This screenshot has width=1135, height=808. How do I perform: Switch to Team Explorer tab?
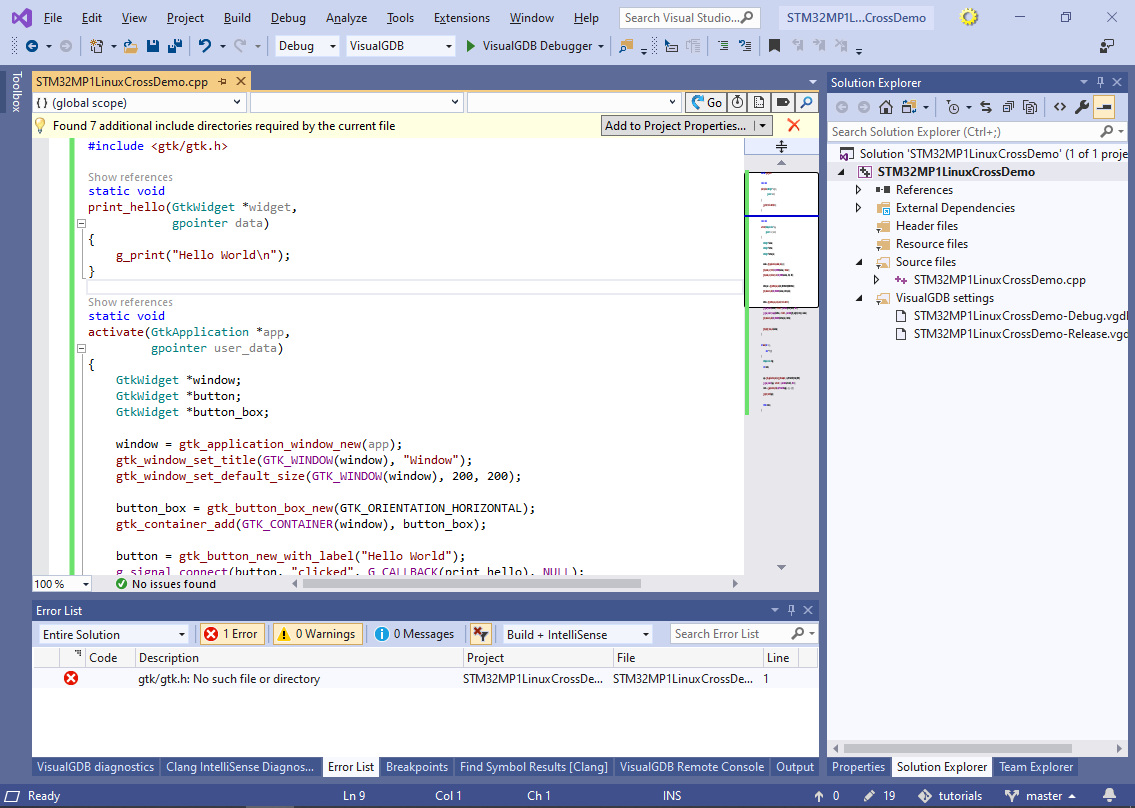click(1036, 767)
